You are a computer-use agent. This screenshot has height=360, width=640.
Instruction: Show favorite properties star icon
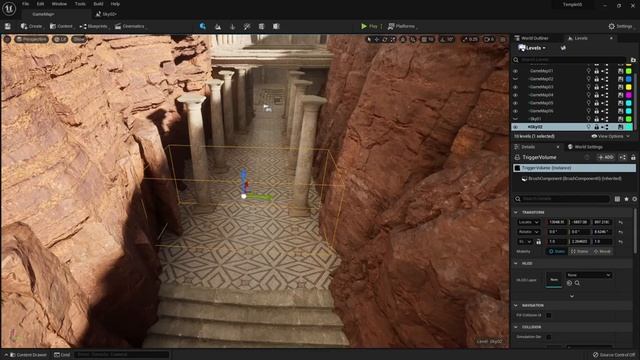point(626,199)
